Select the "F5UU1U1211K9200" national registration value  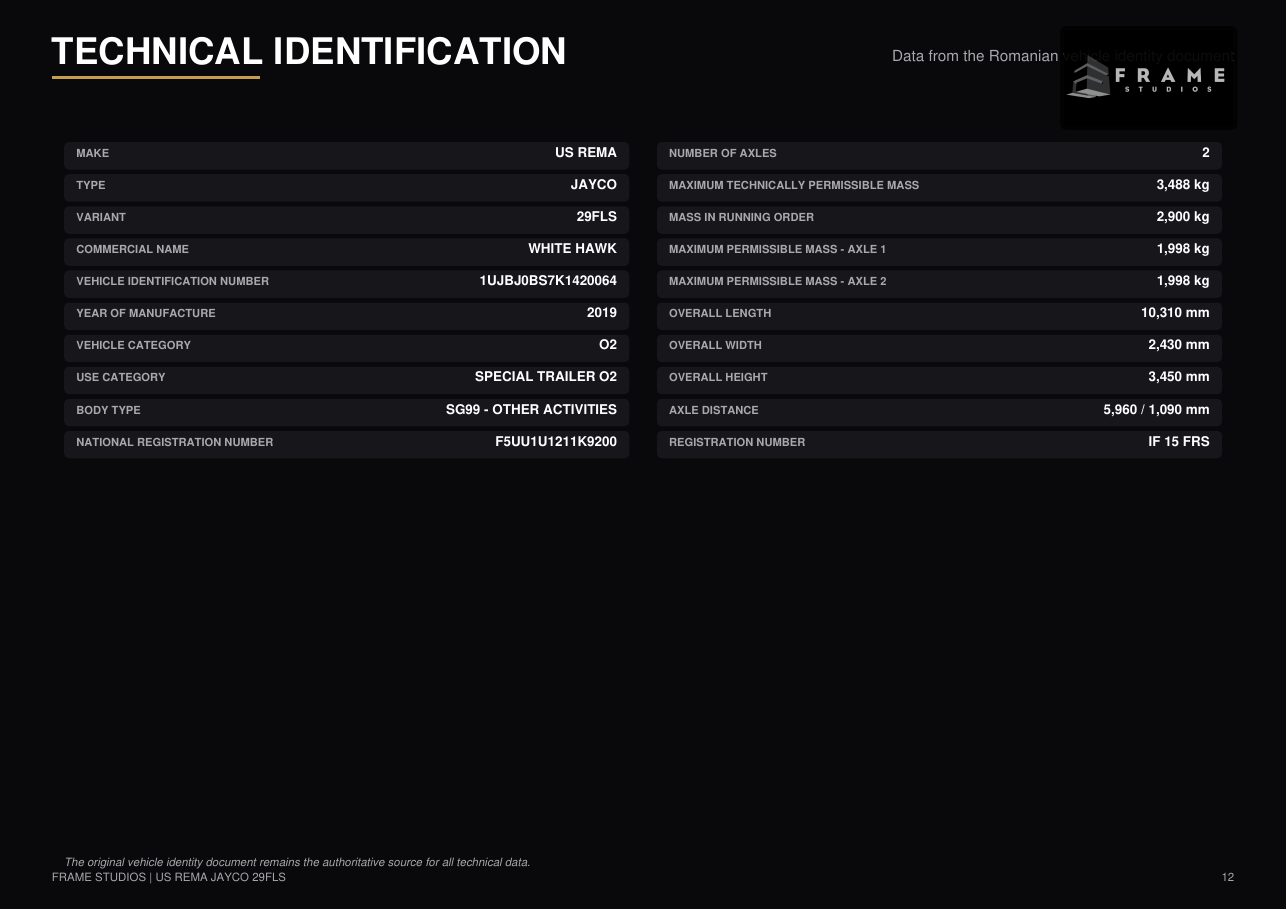tap(556, 442)
